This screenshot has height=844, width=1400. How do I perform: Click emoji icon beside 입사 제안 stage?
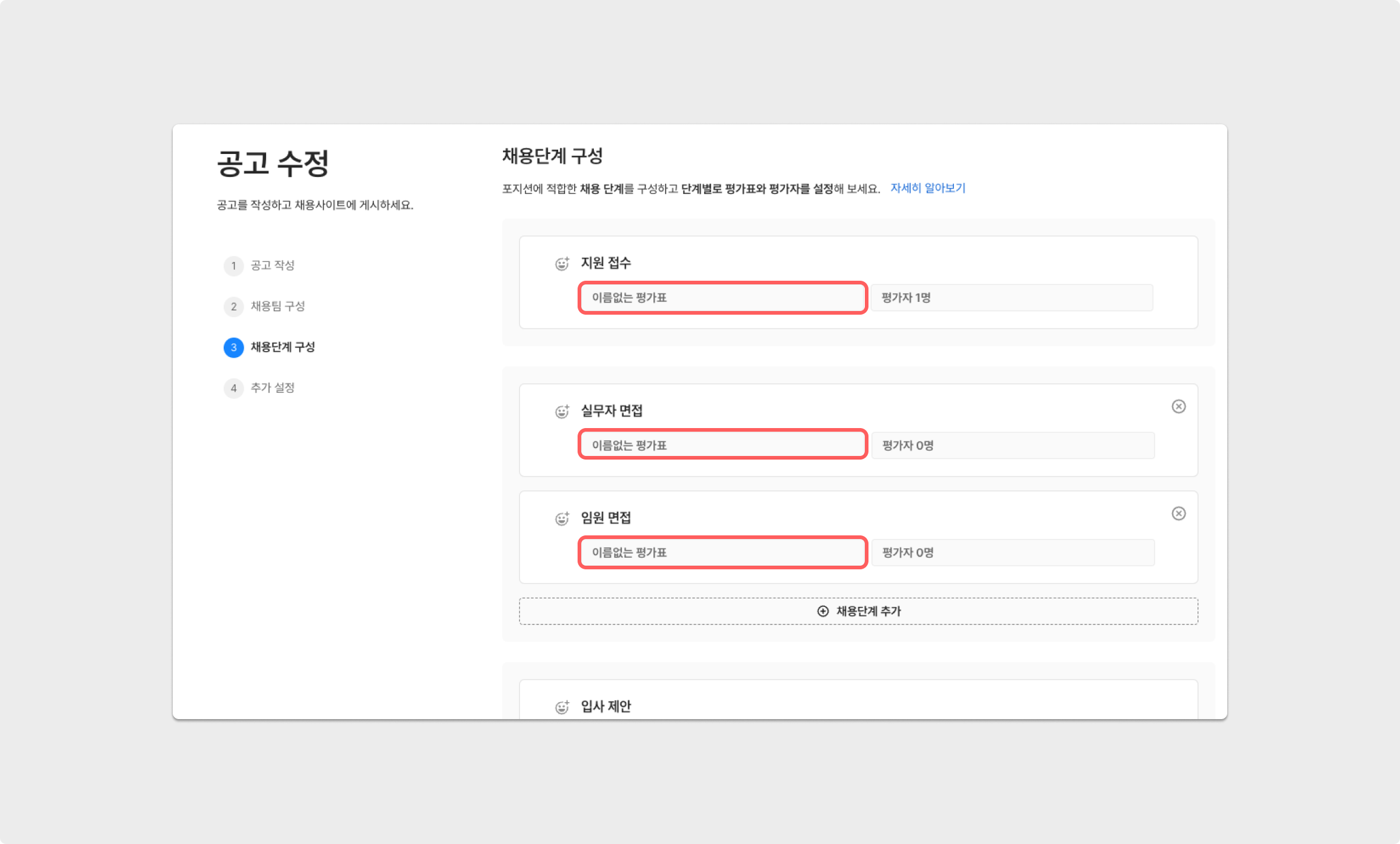tap(562, 707)
